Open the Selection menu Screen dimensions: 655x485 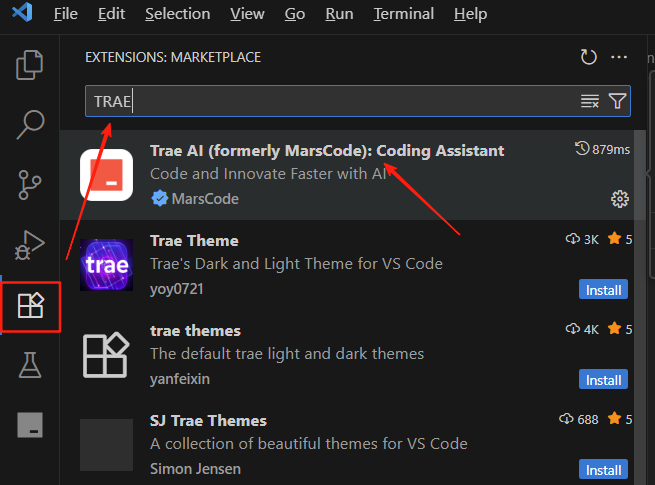(178, 14)
